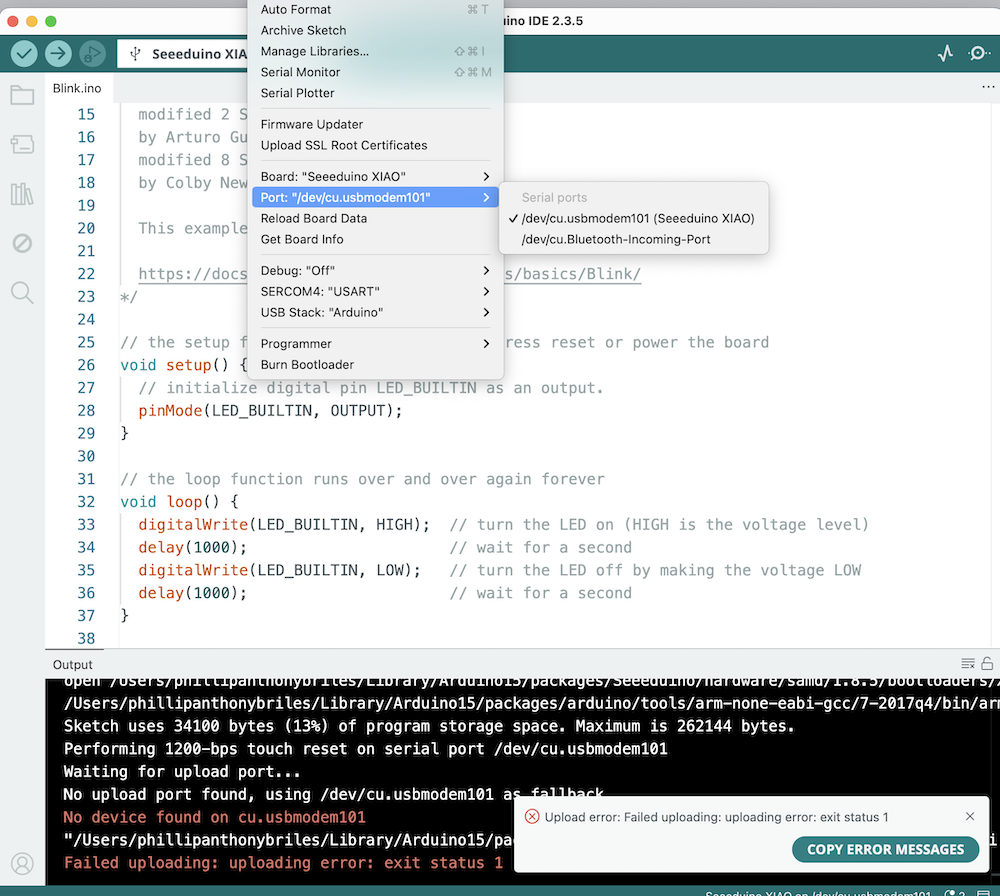Follow the docs link ending in /basics/Blink/
Viewport: 1000px width, 896px height.
pos(573,274)
